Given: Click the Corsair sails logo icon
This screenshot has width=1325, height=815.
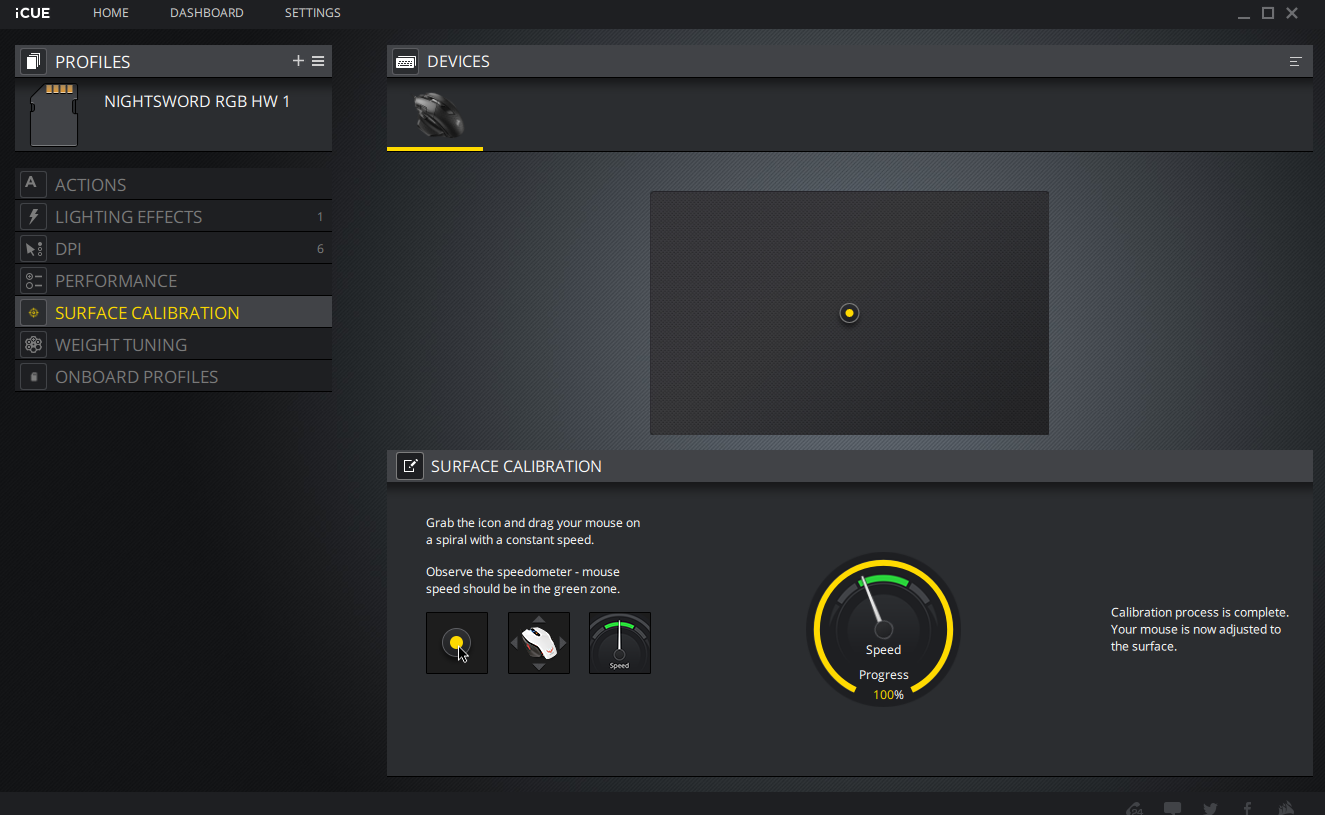Looking at the screenshot, I should (1287, 808).
